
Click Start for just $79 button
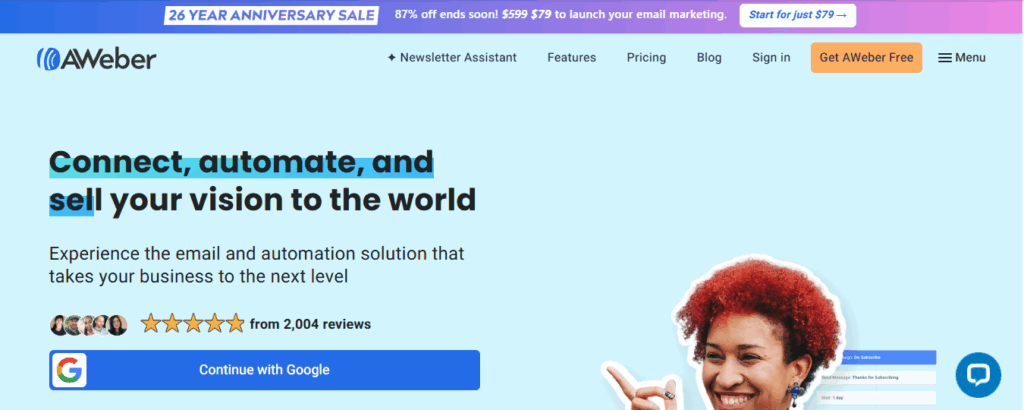tap(797, 15)
